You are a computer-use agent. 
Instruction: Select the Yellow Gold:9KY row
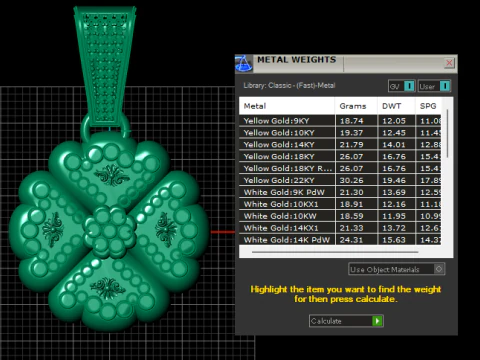tap(340, 121)
